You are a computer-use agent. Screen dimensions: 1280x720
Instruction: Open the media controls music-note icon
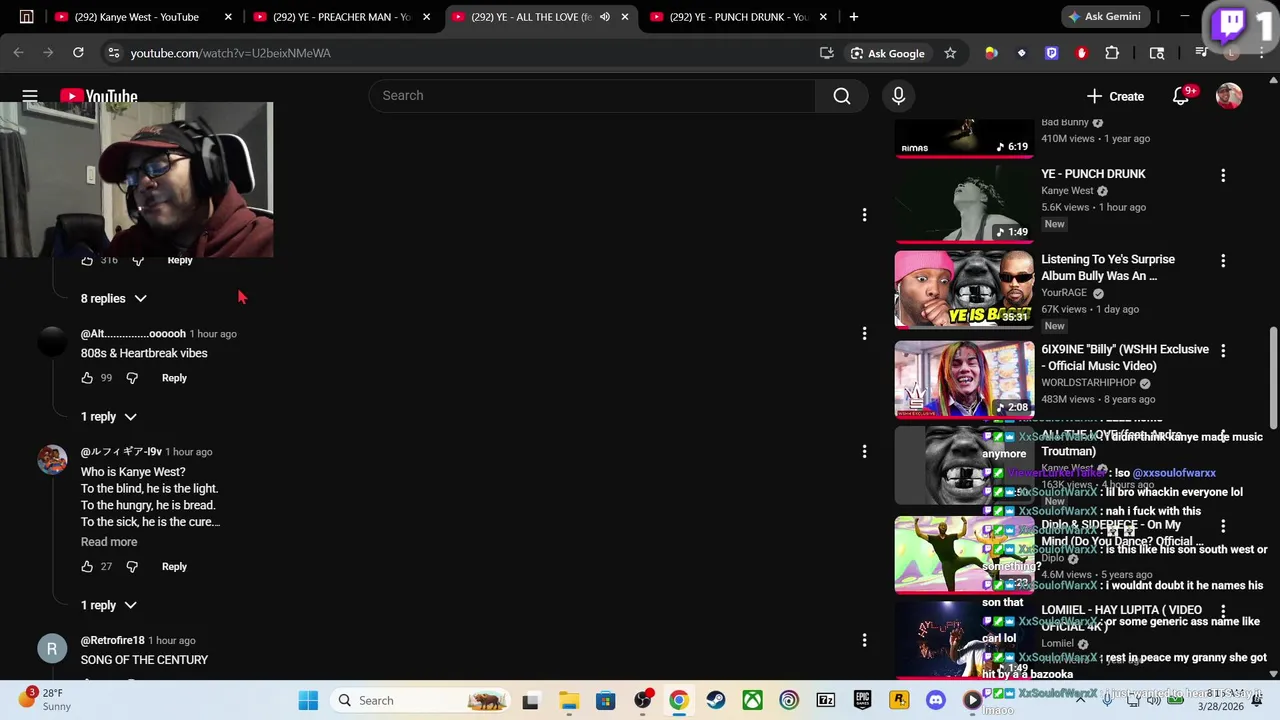point(1202,53)
